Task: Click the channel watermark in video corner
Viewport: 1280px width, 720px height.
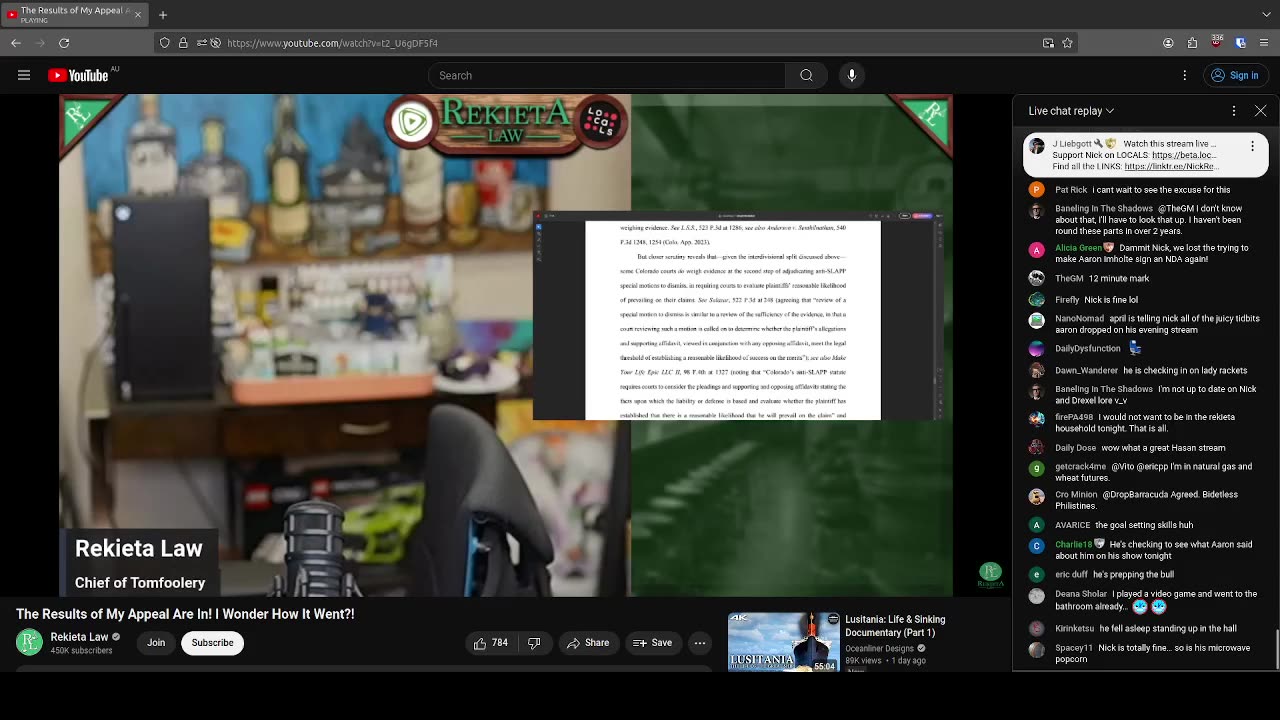Action: click(x=990, y=574)
